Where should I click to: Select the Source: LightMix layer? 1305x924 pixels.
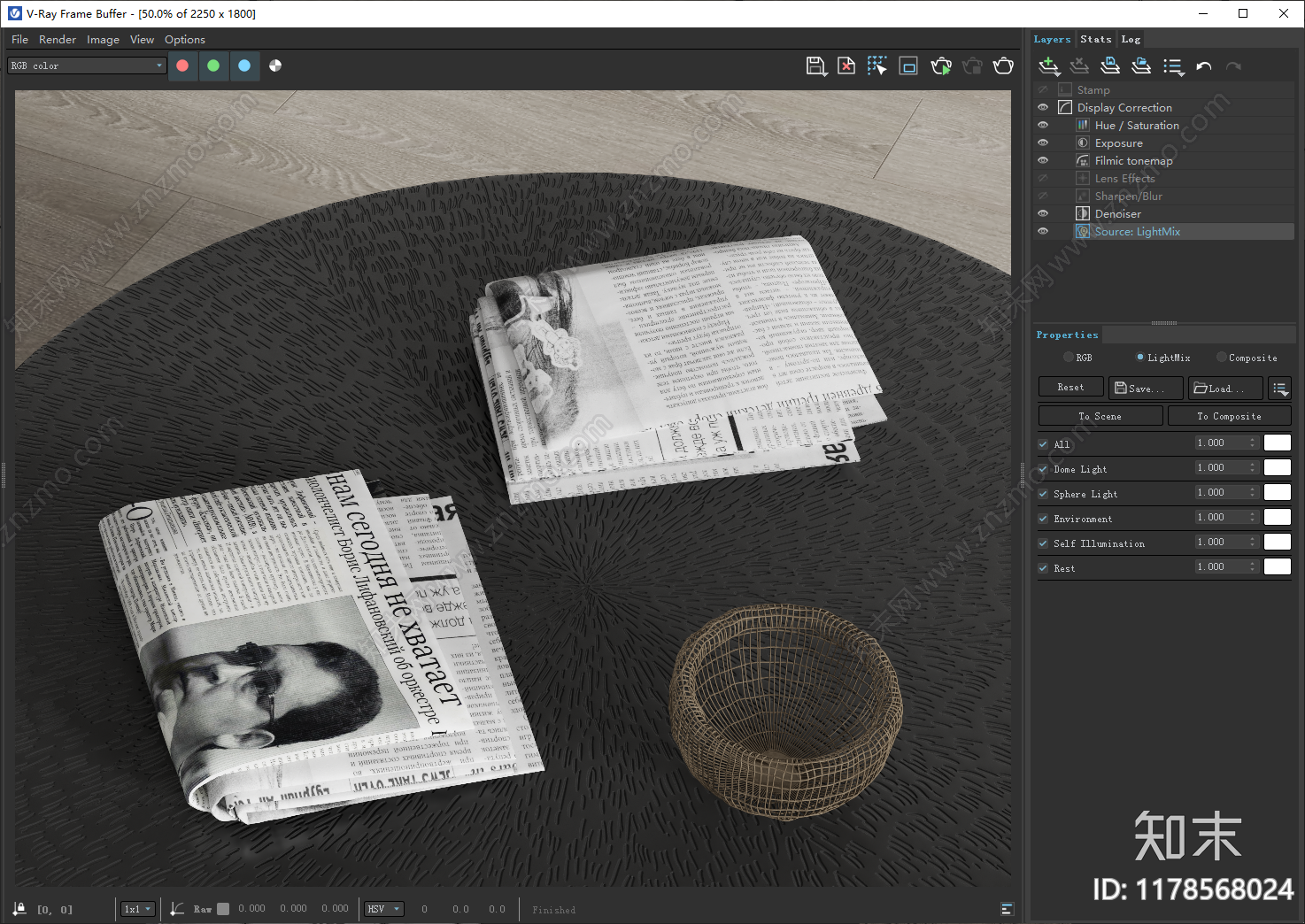tap(1163, 231)
